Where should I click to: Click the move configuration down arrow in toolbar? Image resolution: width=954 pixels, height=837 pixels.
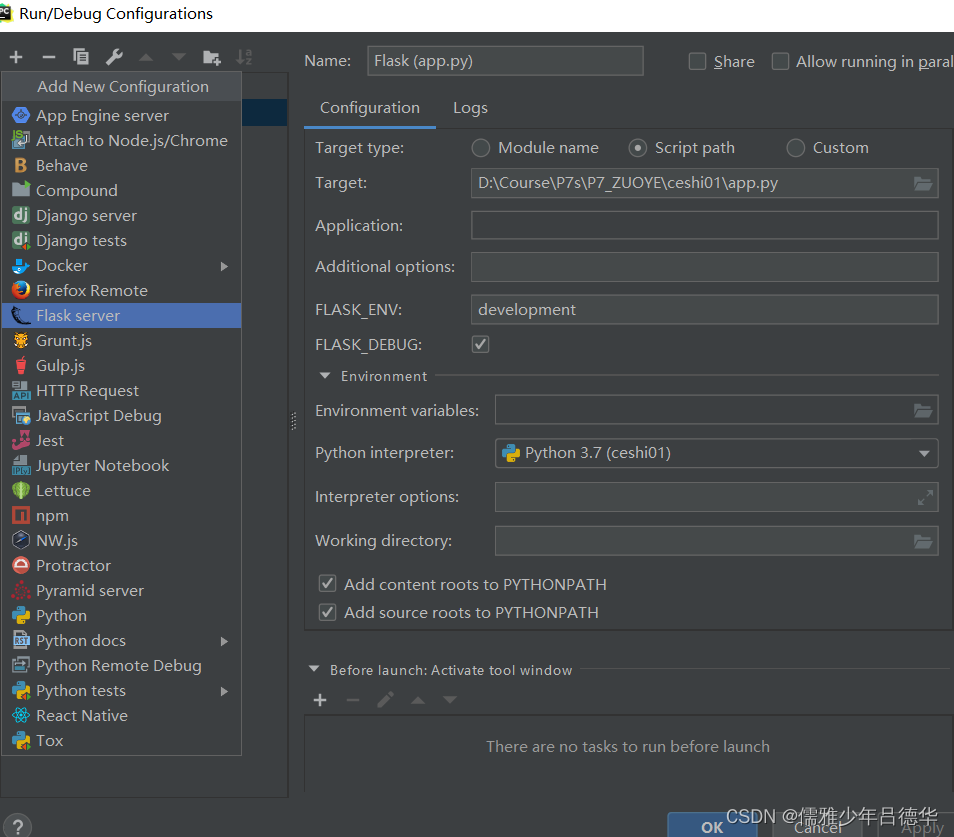tap(178, 57)
